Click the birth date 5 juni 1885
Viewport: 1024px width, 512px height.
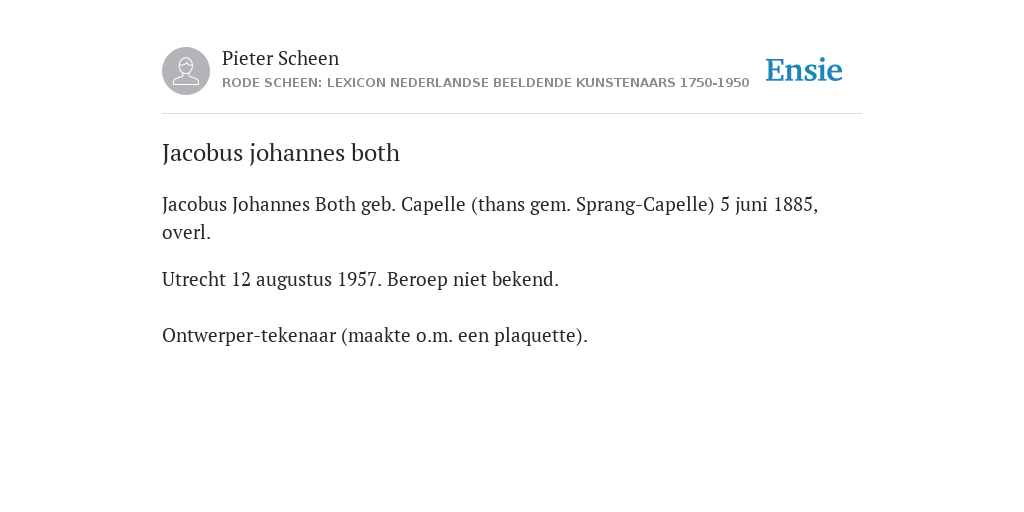pos(767,204)
